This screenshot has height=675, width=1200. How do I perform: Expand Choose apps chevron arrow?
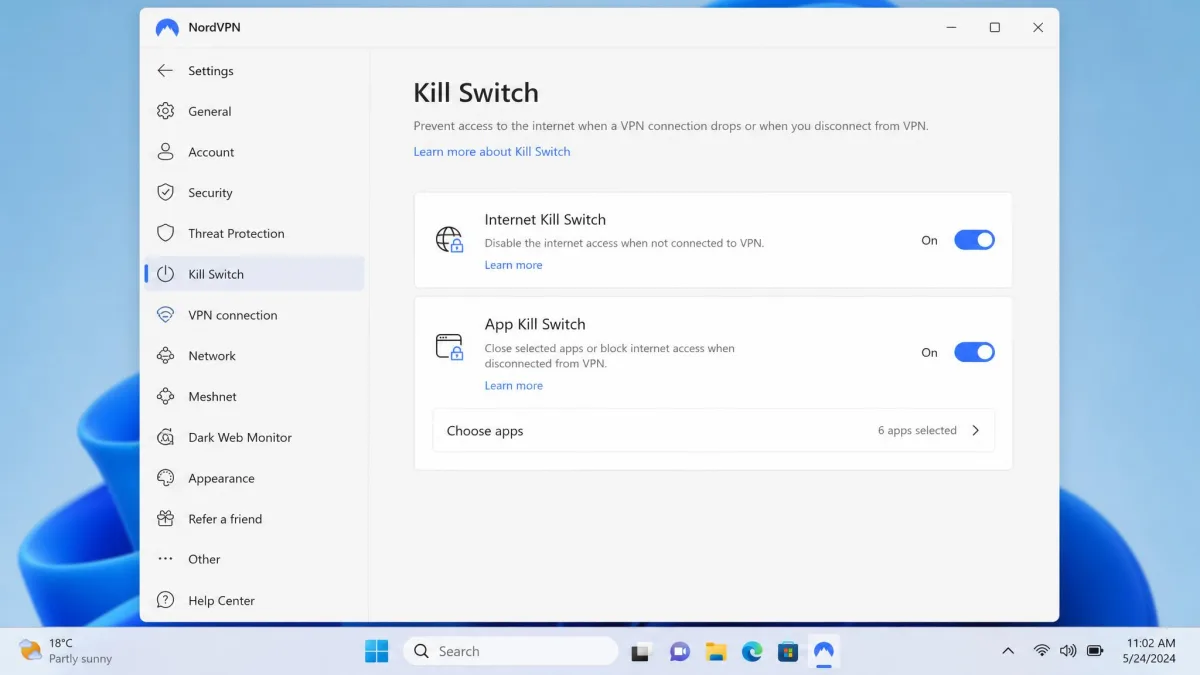[976, 431]
